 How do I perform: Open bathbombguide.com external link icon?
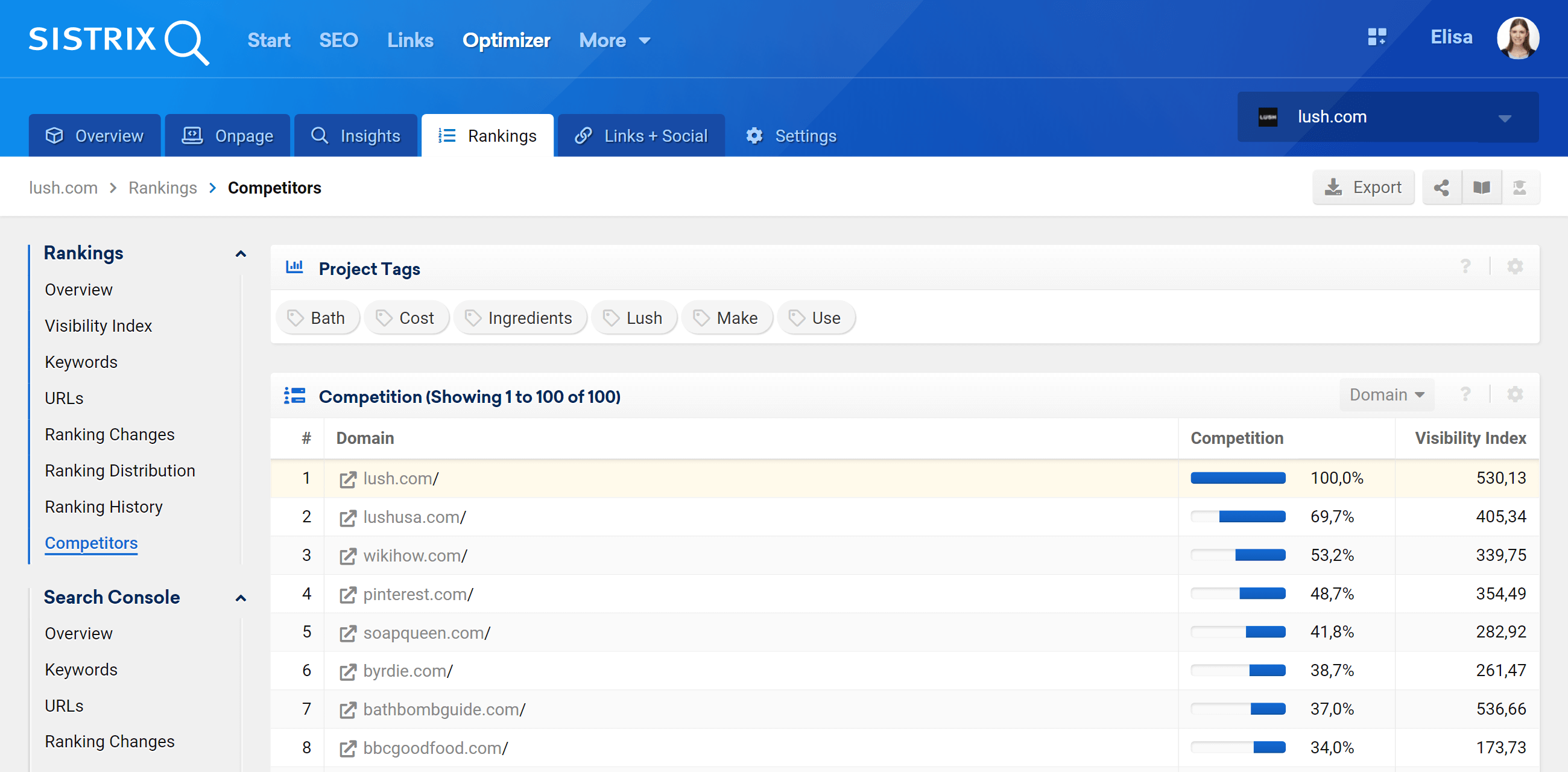[x=347, y=710]
